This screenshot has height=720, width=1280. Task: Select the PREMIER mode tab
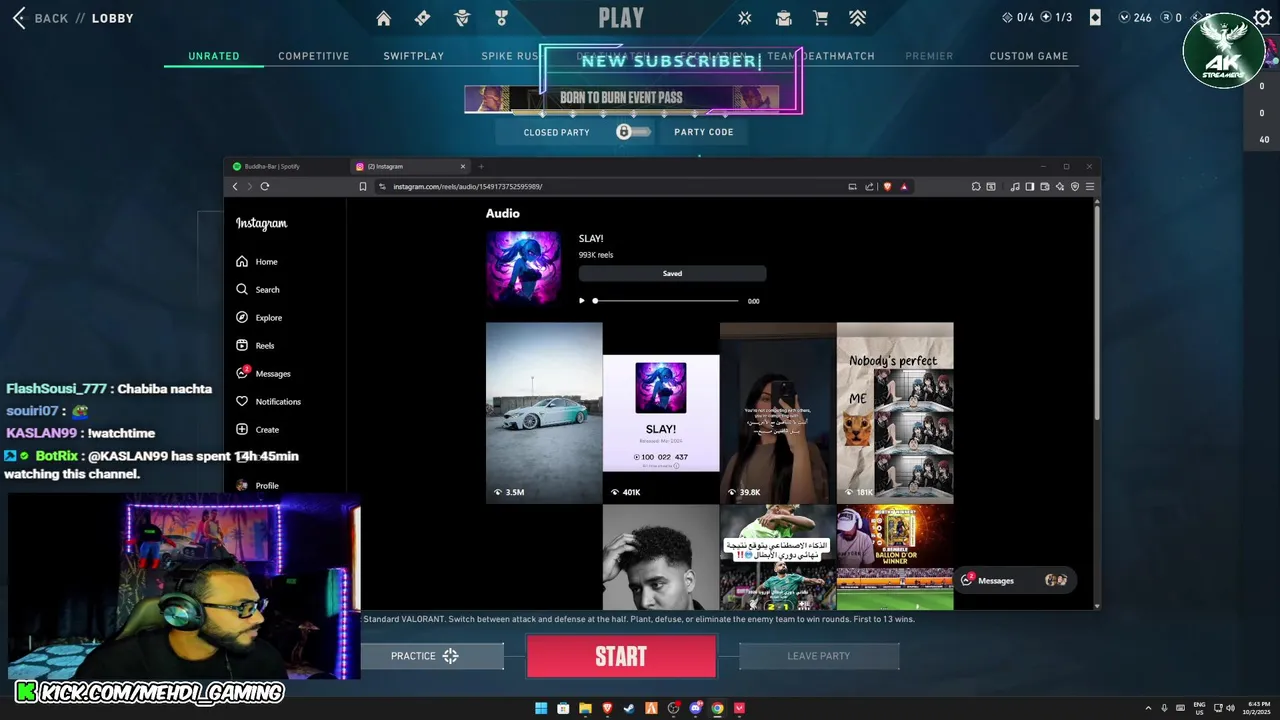[929, 56]
